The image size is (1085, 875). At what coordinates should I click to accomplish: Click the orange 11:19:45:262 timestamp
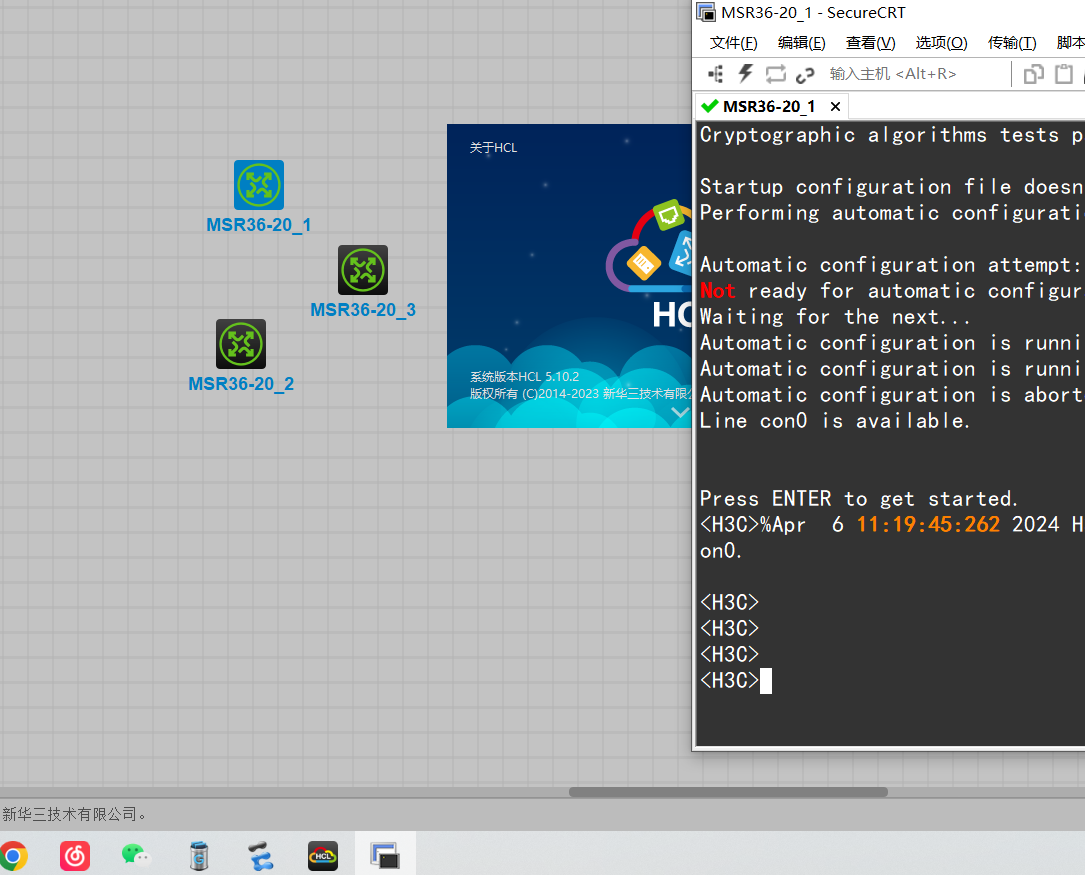[928, 524]
